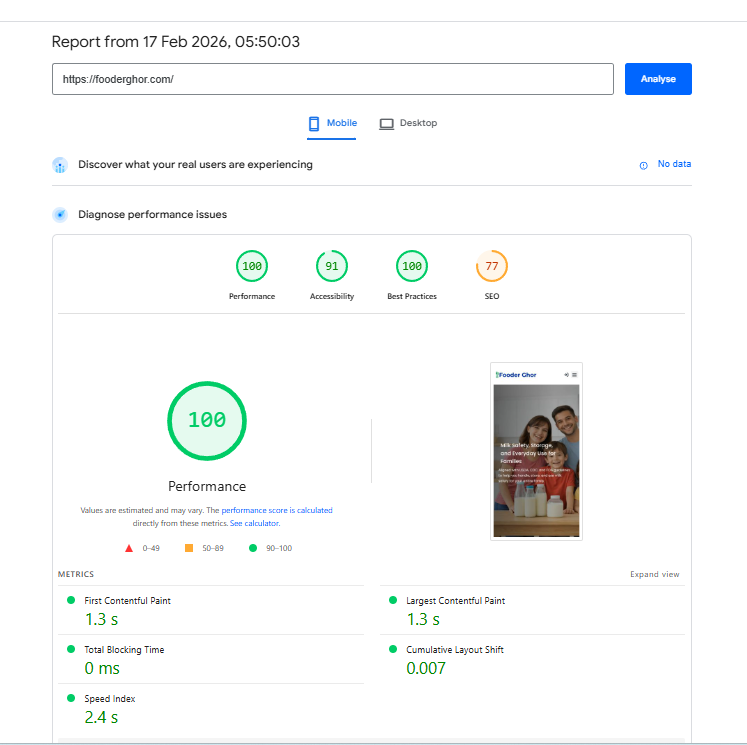Click the 0 ms Total Blocking Time value
747x745 pixels.
coord(102,668)
